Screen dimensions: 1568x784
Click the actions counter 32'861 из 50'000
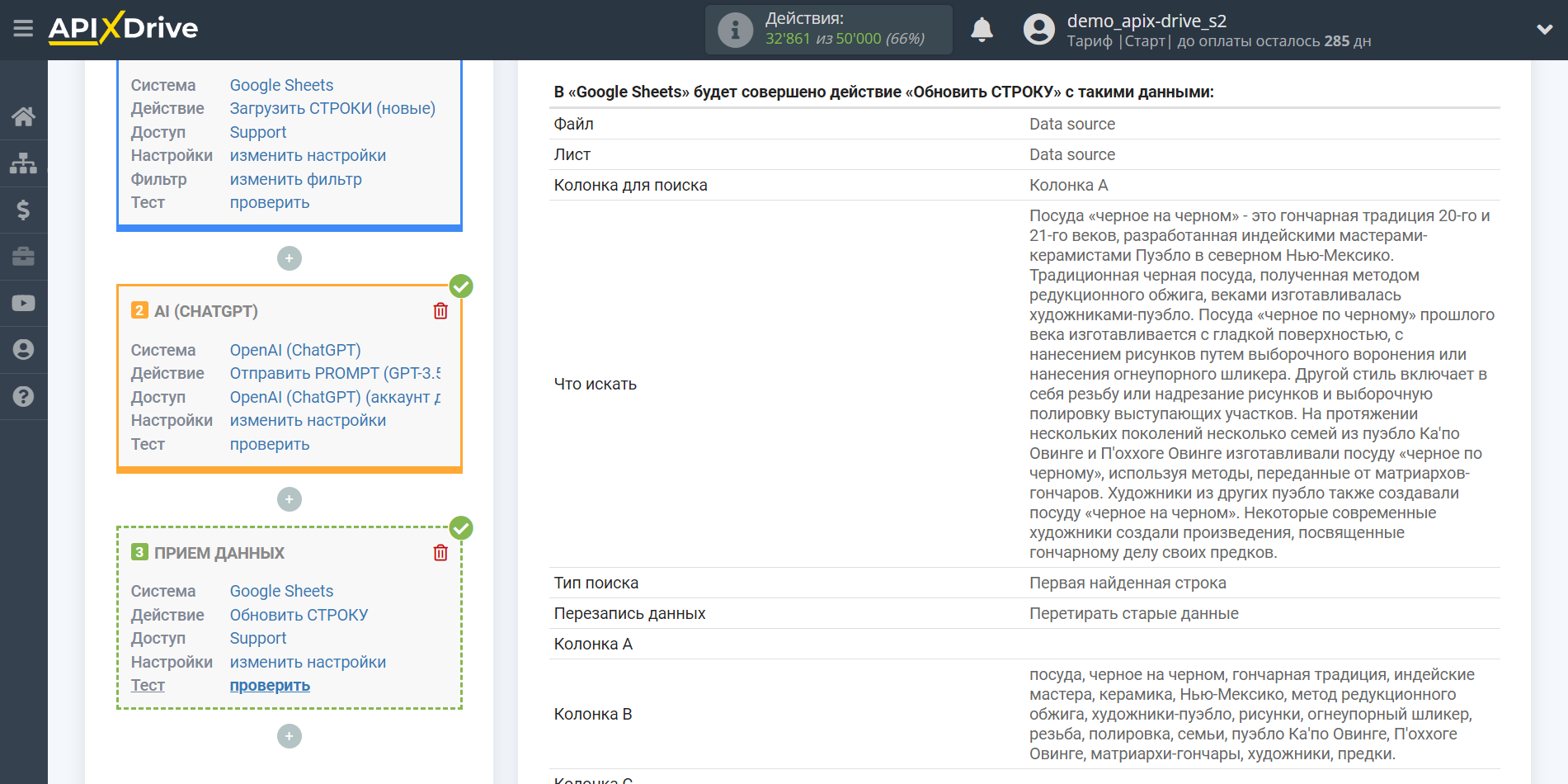click(845, 39)
